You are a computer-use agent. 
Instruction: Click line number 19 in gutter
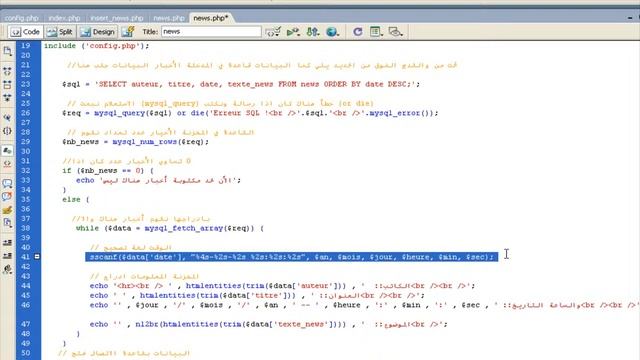click(x=26, y=46)
